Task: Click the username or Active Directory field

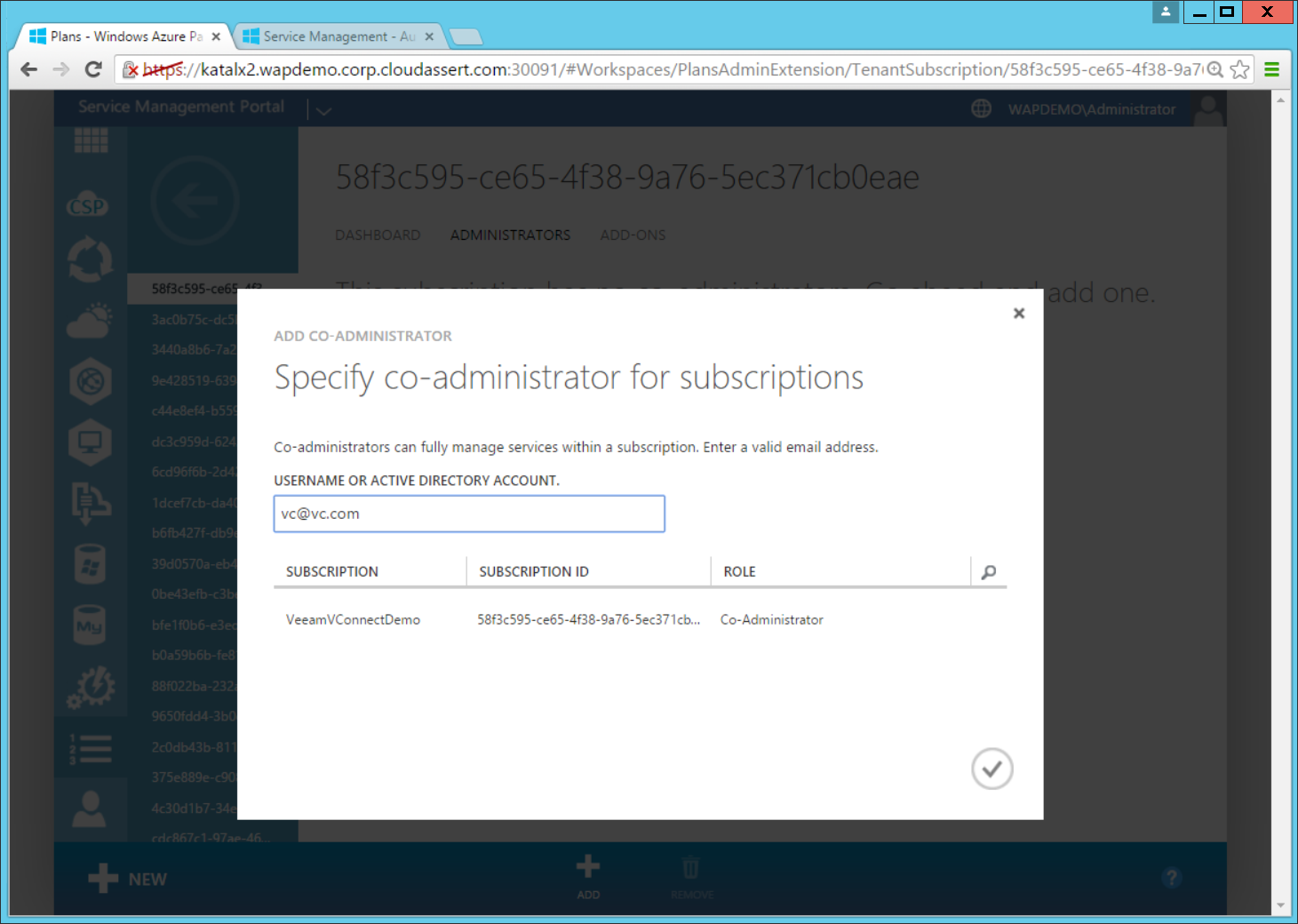Action: pyautogui.click(x=469, y=514)
